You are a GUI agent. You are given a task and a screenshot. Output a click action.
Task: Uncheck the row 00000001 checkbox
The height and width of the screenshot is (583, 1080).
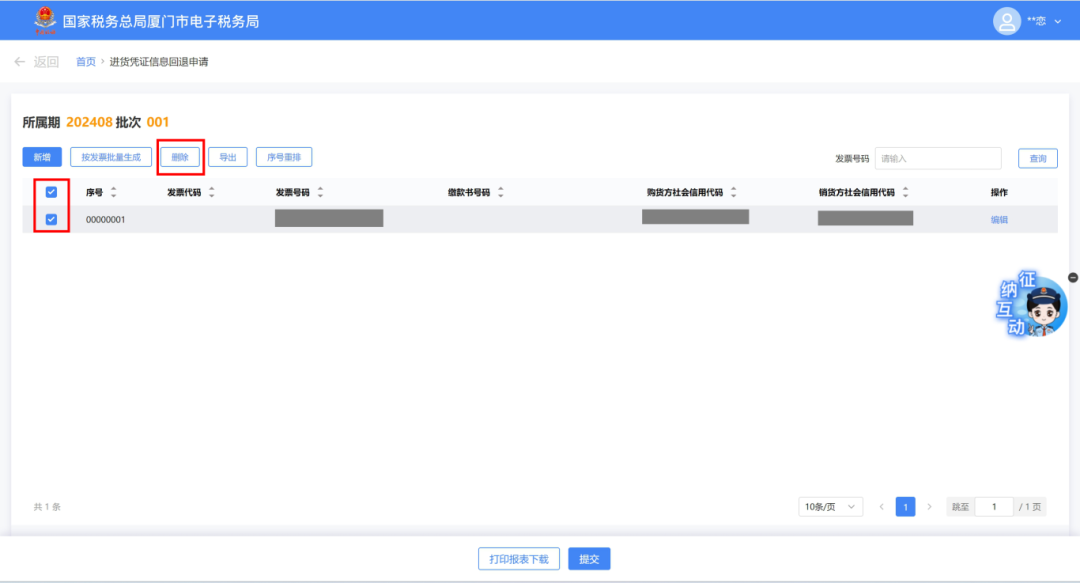52,219
